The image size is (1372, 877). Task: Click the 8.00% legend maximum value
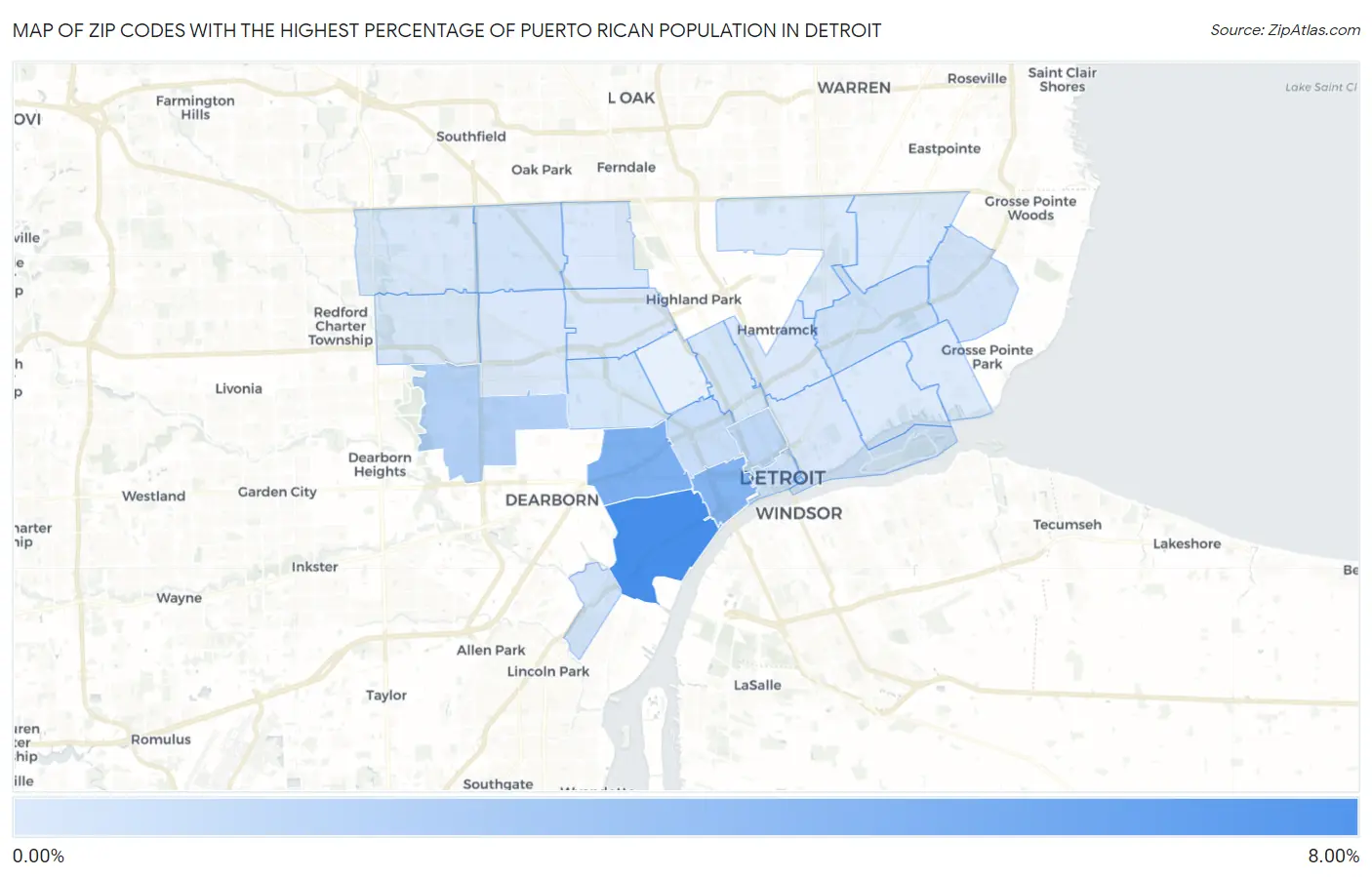click(1333, 857)
